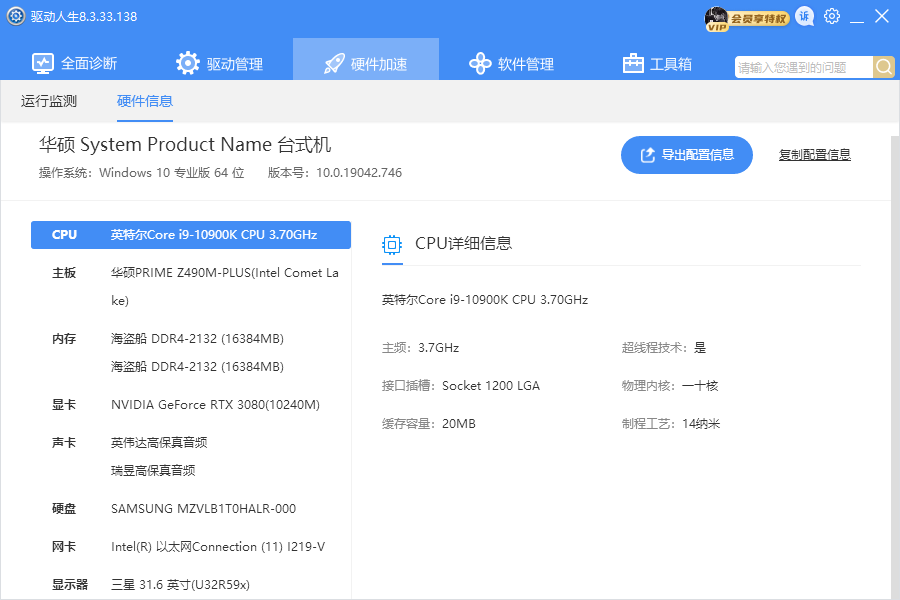Click the 全面诊断 monitor icon
The image size is (900, 600).
pyautogui.click(x=43, y=63)
